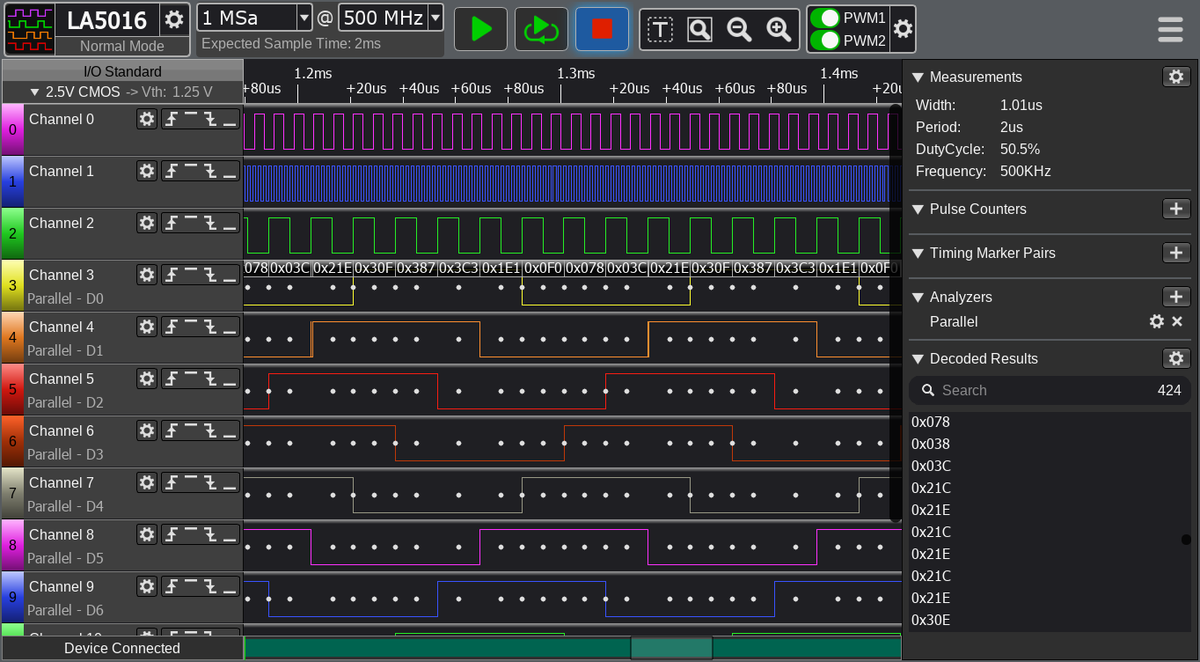Open Parallel analyzer settings gear

(1157, 322)
